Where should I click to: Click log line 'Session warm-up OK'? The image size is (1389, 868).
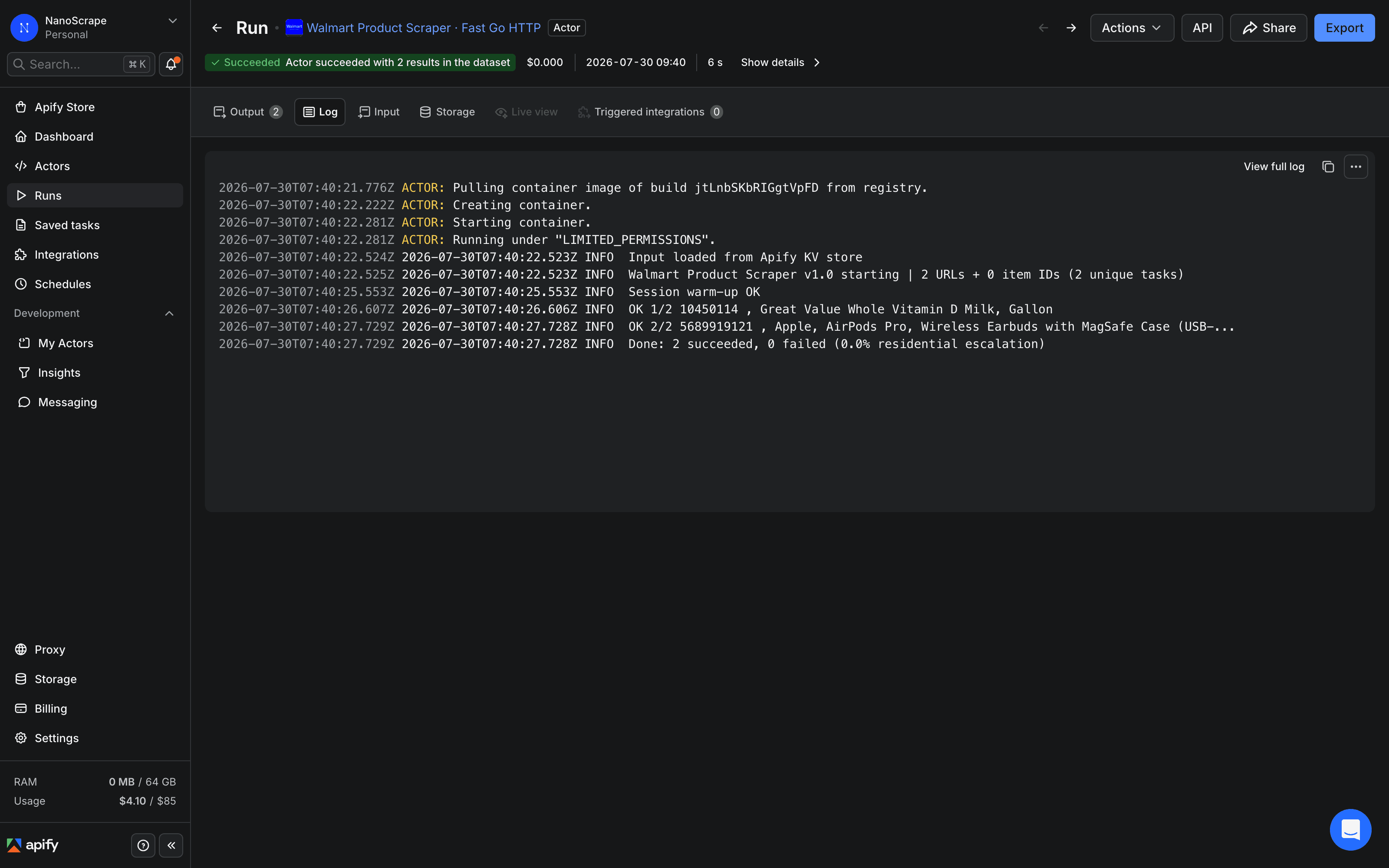[489, 292]
